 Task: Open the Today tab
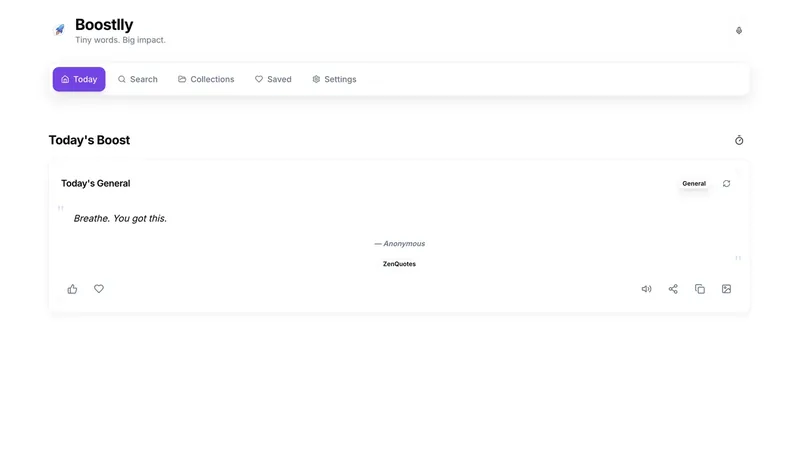tap(79, 79)
